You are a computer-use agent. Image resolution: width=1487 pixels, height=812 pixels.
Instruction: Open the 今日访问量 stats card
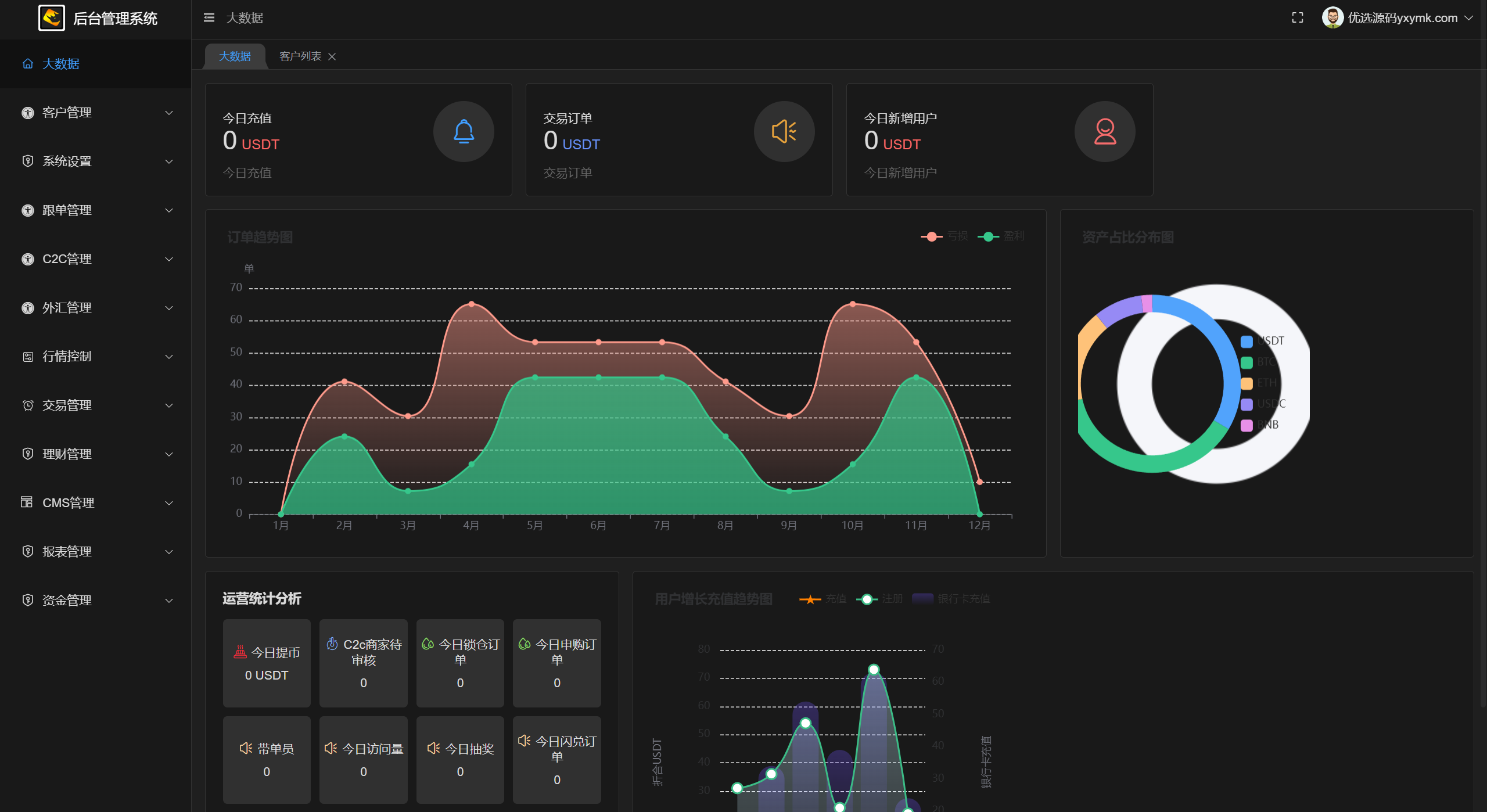coord(364,760)
